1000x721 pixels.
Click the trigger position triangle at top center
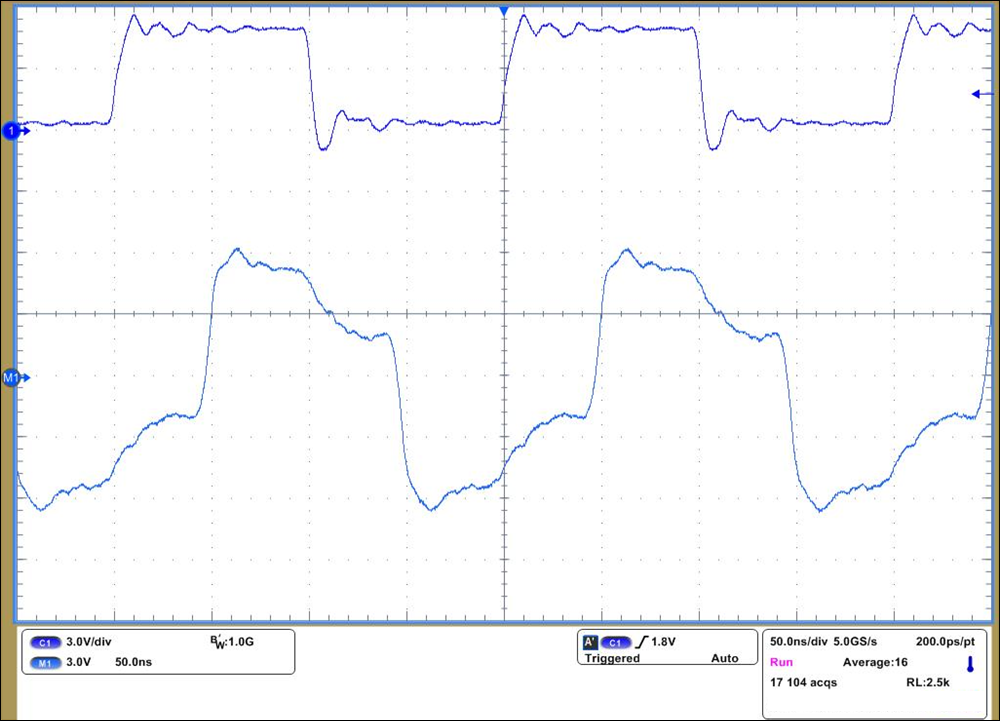pyautogui.click(x=503, y=10)
